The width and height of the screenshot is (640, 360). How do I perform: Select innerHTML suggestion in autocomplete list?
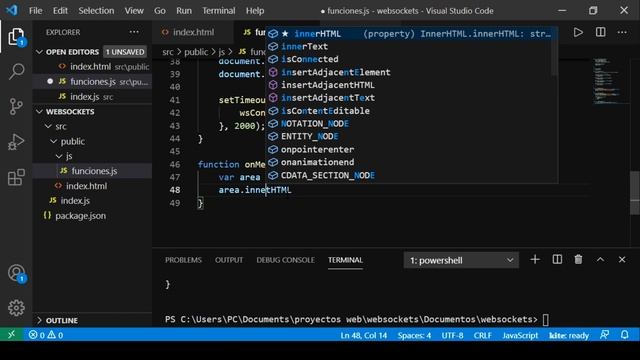(x=412, y=33)
